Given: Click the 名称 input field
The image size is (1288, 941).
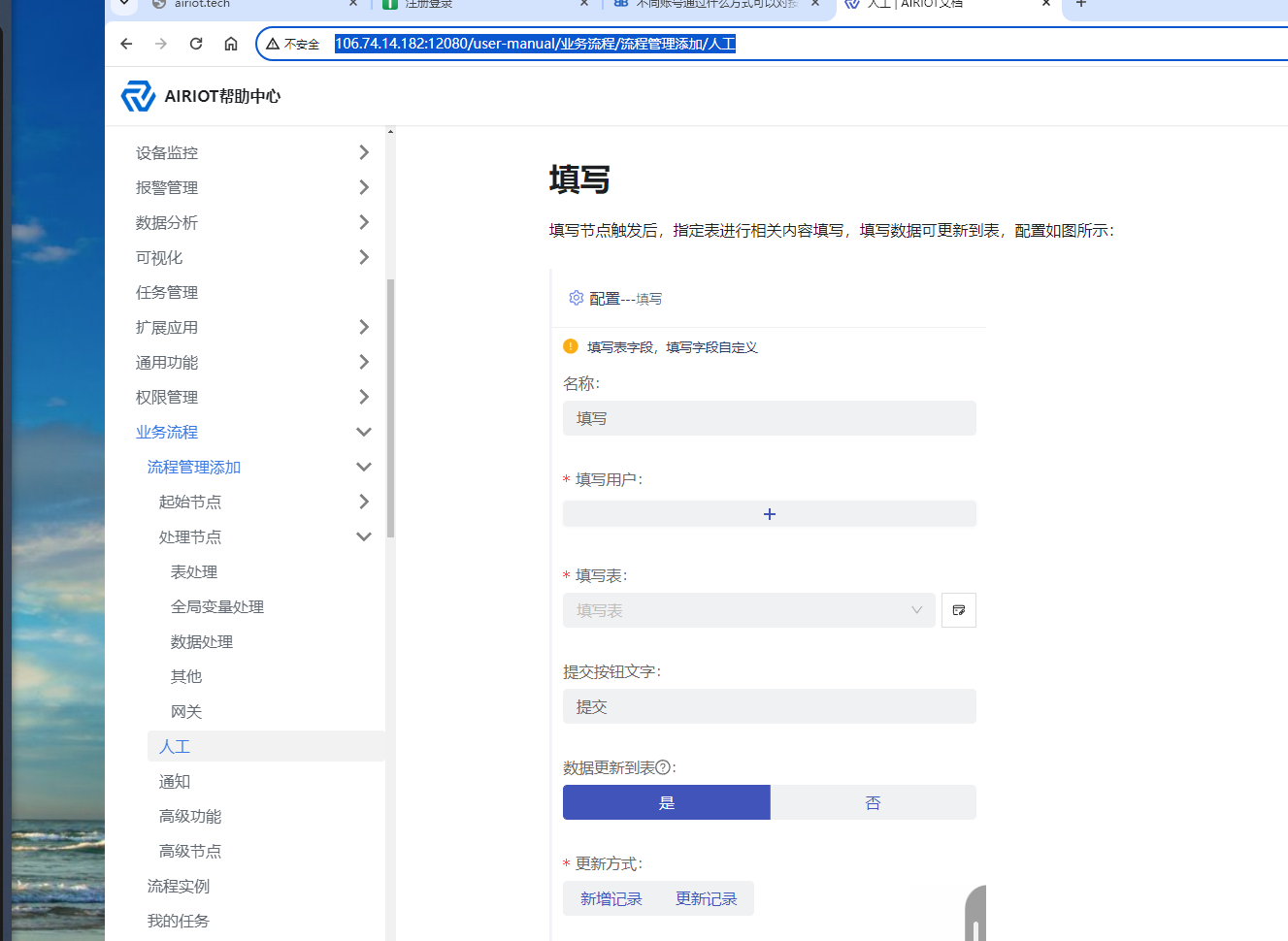Looking at the screenshot, I should coord(770,418).
